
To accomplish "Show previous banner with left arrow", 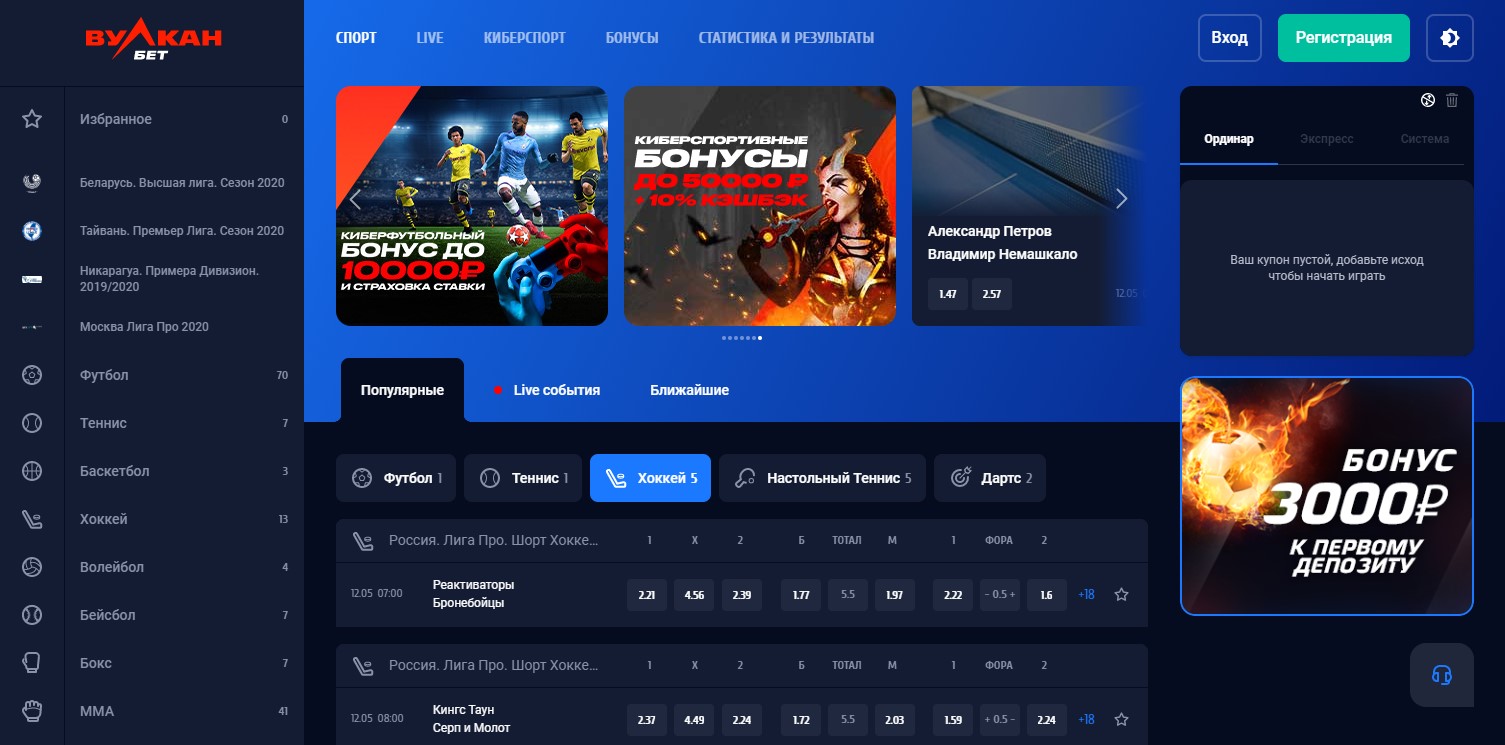I will pos(355,199).
